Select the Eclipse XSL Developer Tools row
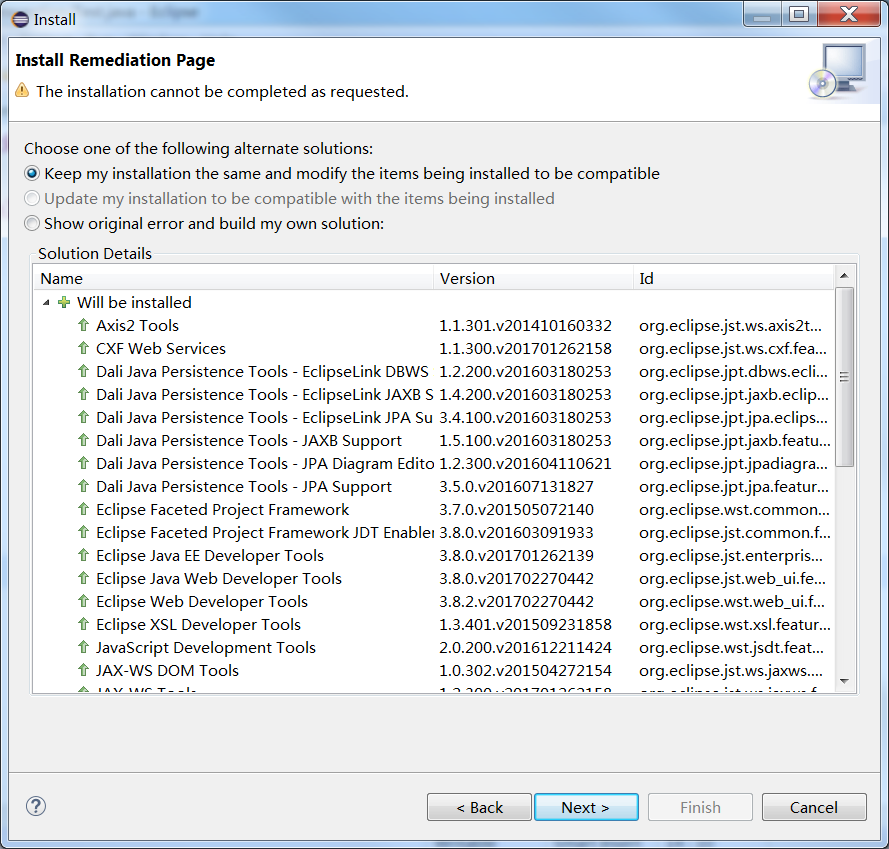 434,624
